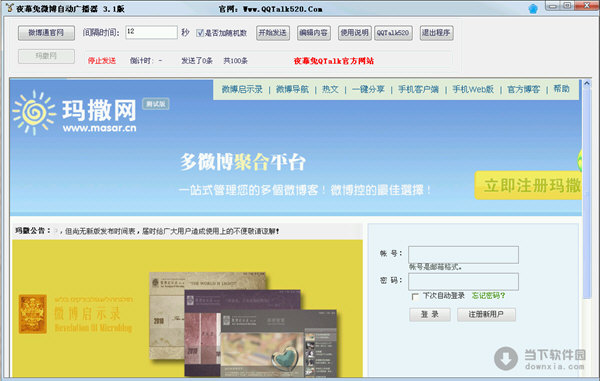Click the QQTalk520 button
Viewport: 600px width, 381px height.
393,33
